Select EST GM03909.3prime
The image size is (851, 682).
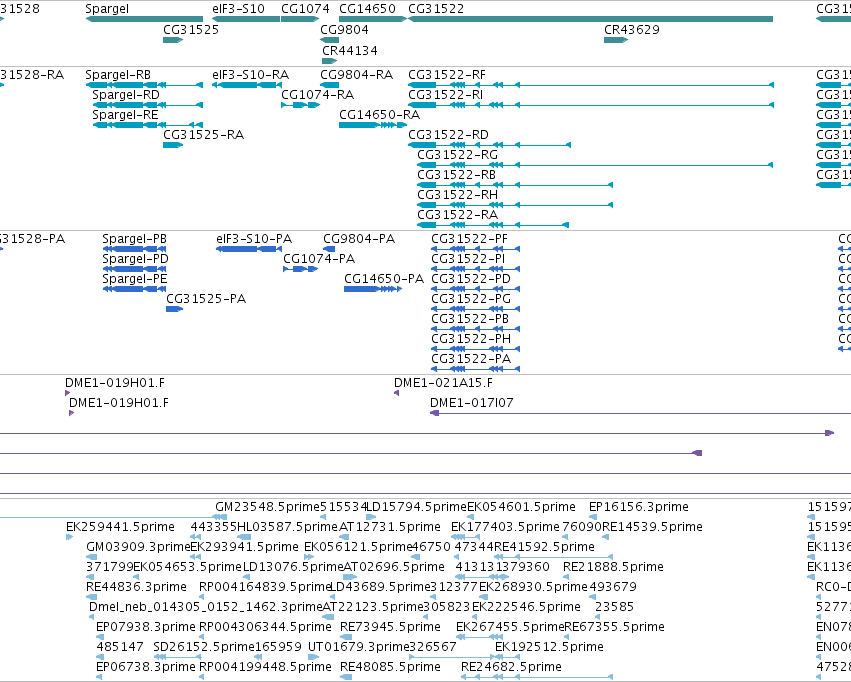point(138,547)
